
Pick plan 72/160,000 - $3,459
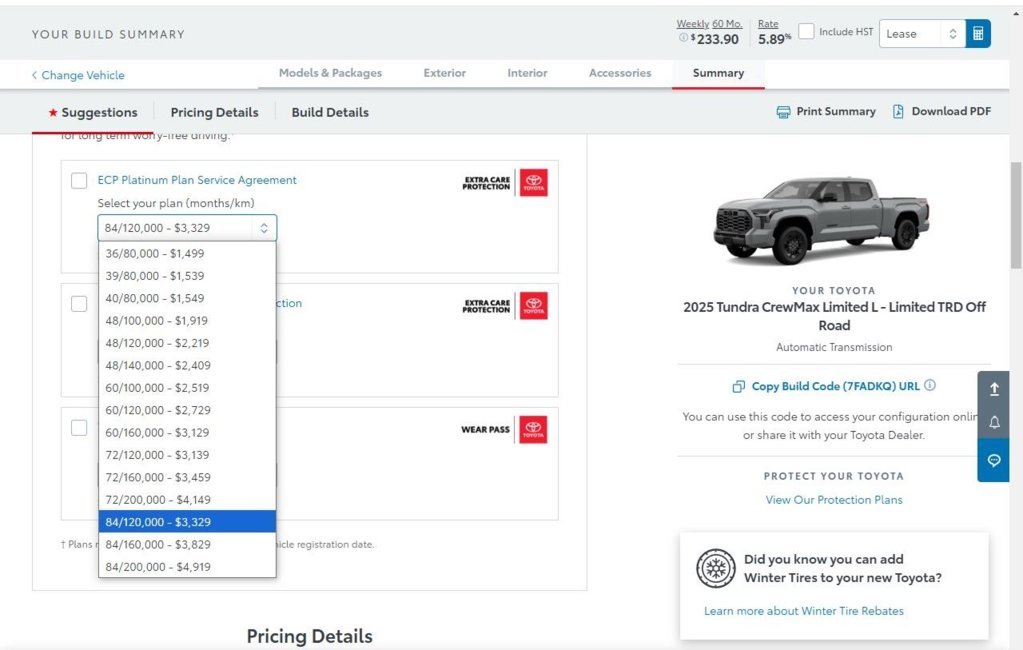click(x=187, y=478)
